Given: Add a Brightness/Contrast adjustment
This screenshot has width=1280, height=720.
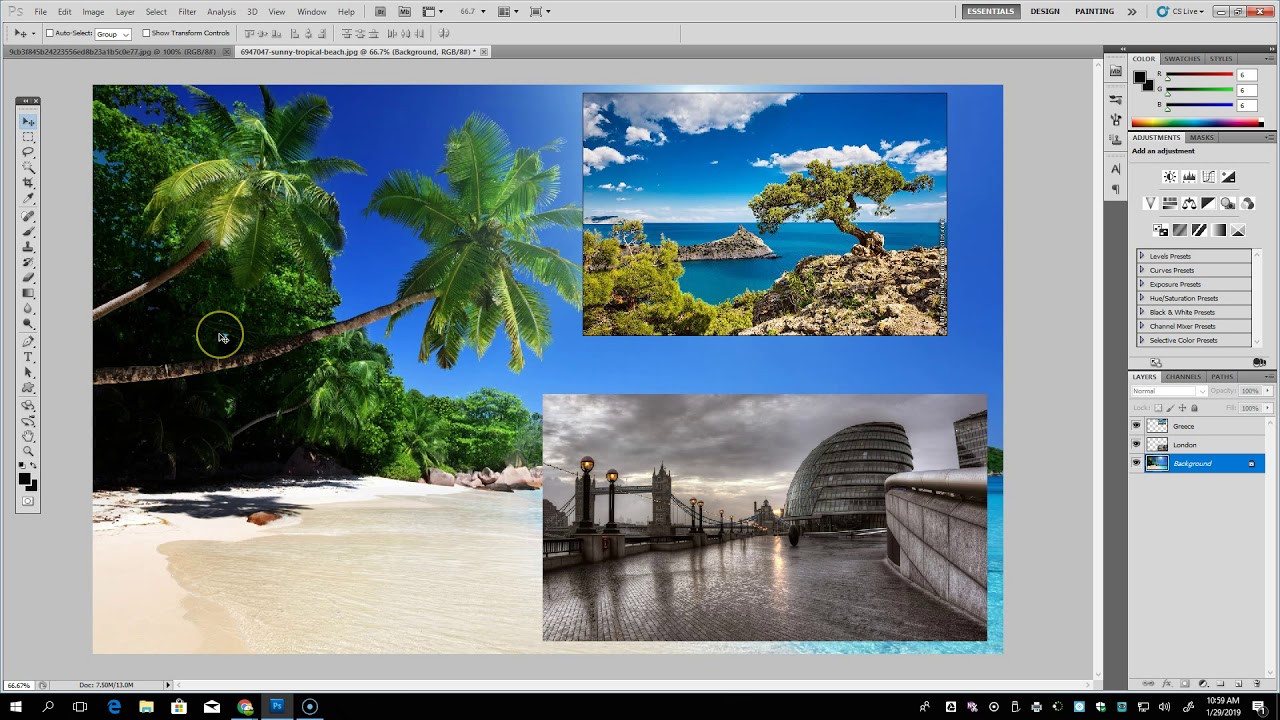Looking at the screenshot, I should click(x=1170, y=177).
